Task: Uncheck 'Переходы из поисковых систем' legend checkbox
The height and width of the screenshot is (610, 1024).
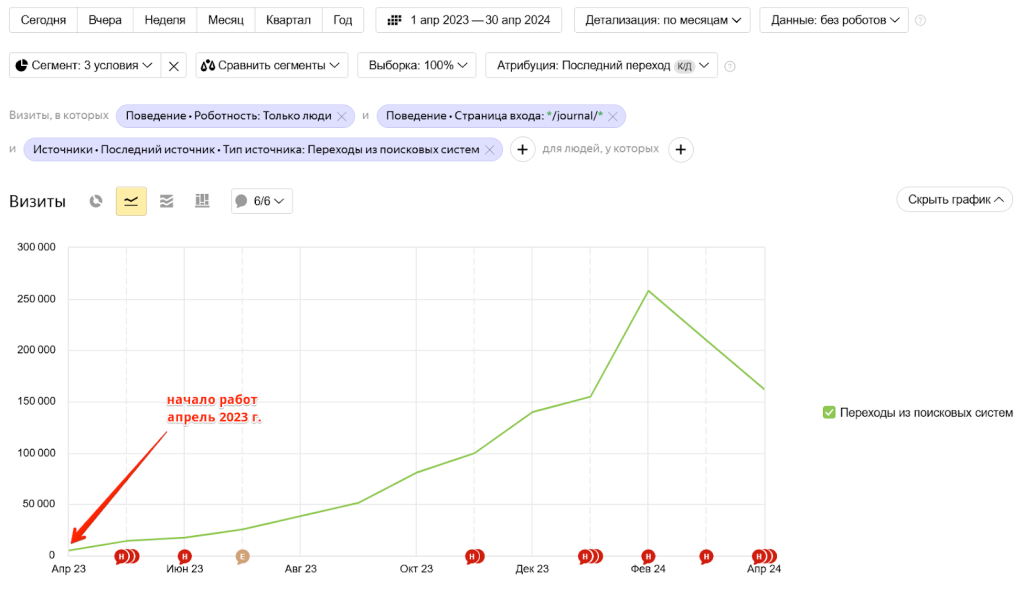Action: (x=828, y=412)
